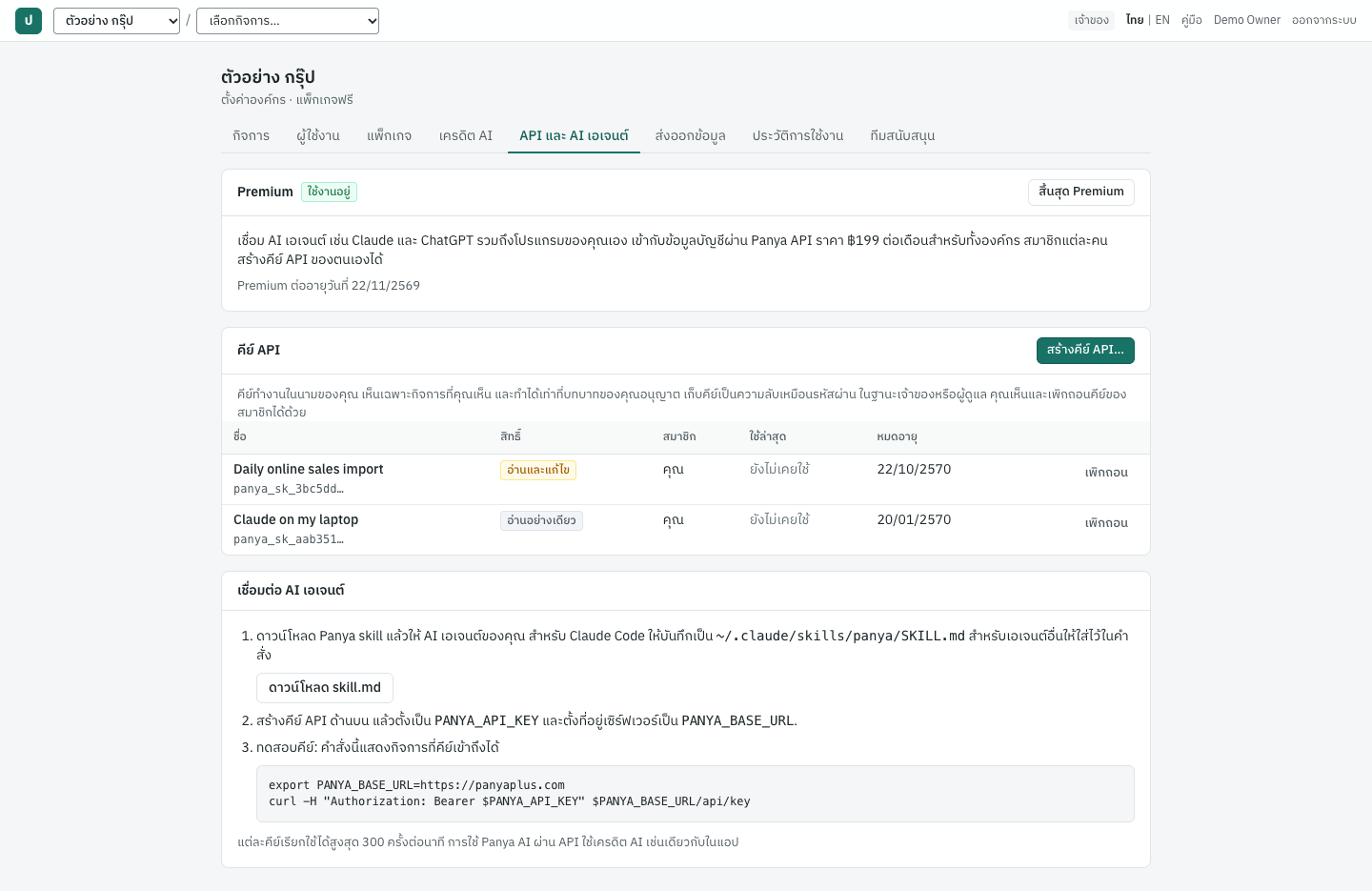Switch language to ไทย
1372x891 pixels.
click(1134, 20)
